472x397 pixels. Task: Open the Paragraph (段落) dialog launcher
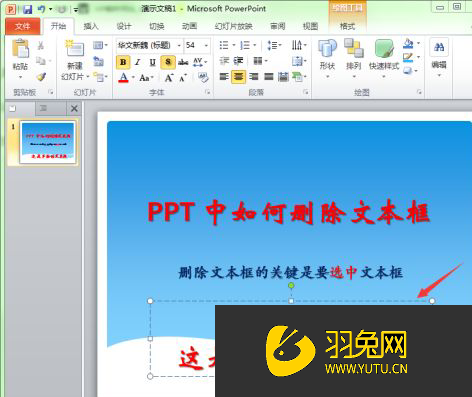pos(306,92)
